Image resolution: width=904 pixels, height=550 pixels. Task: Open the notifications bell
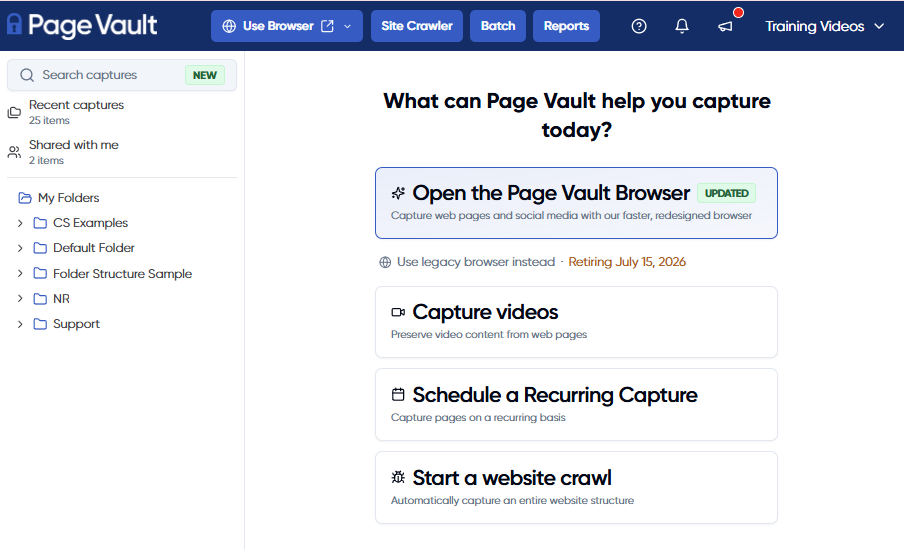tap(682, 26)
